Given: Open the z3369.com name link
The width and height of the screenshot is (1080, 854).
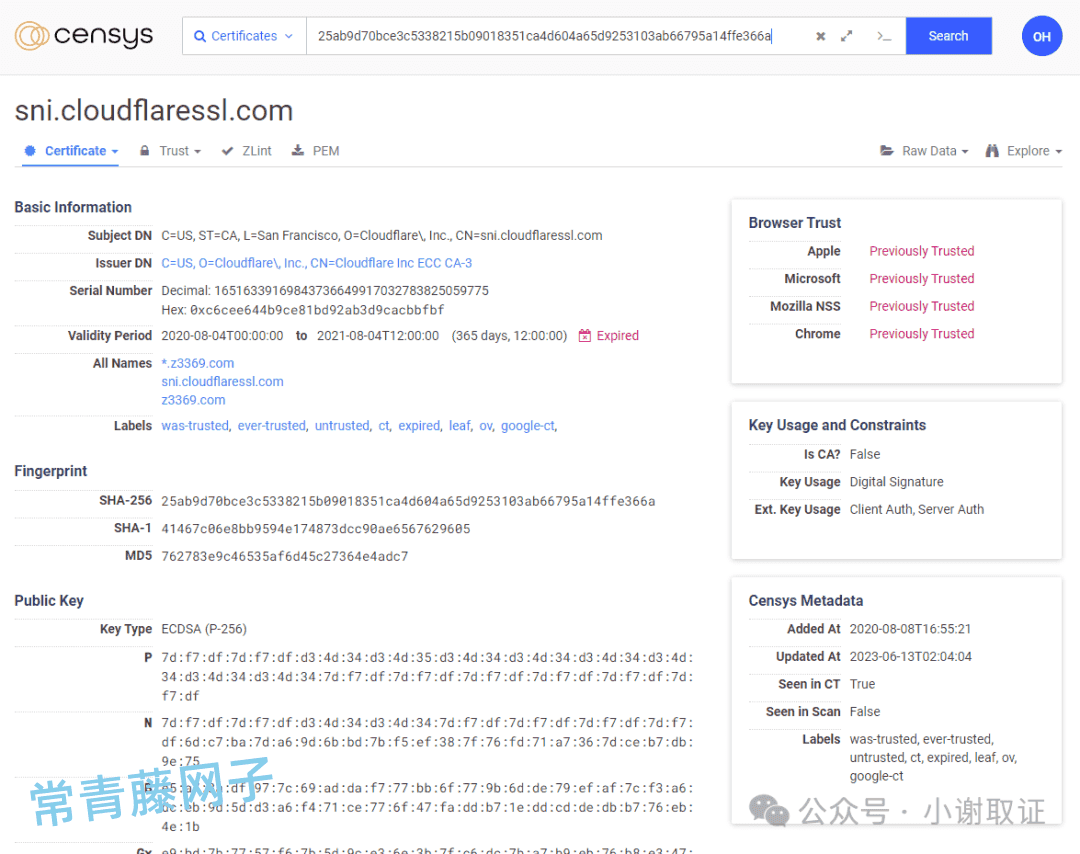Looking at the screenshot, I should click(193, 400).
